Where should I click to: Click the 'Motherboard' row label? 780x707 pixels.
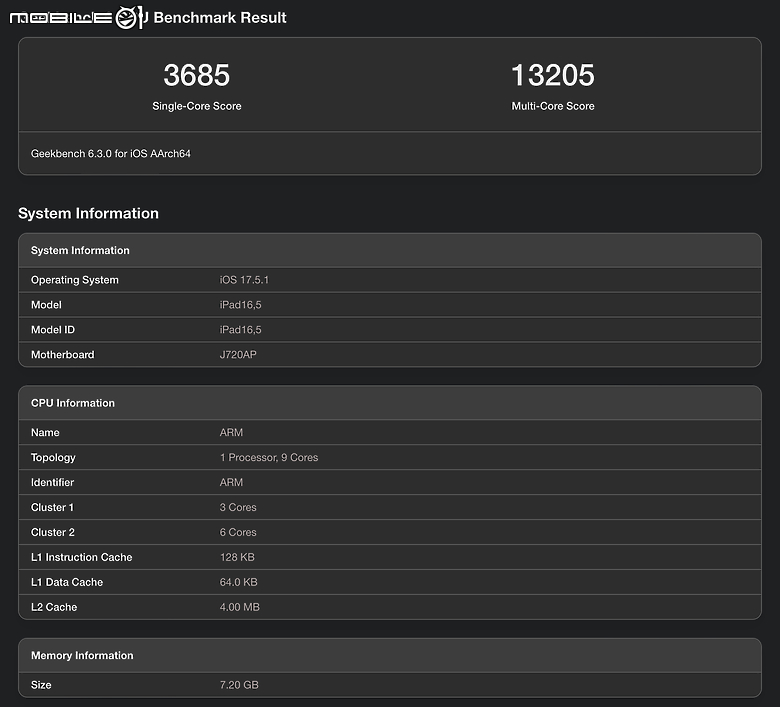click(x=62, y=355)
